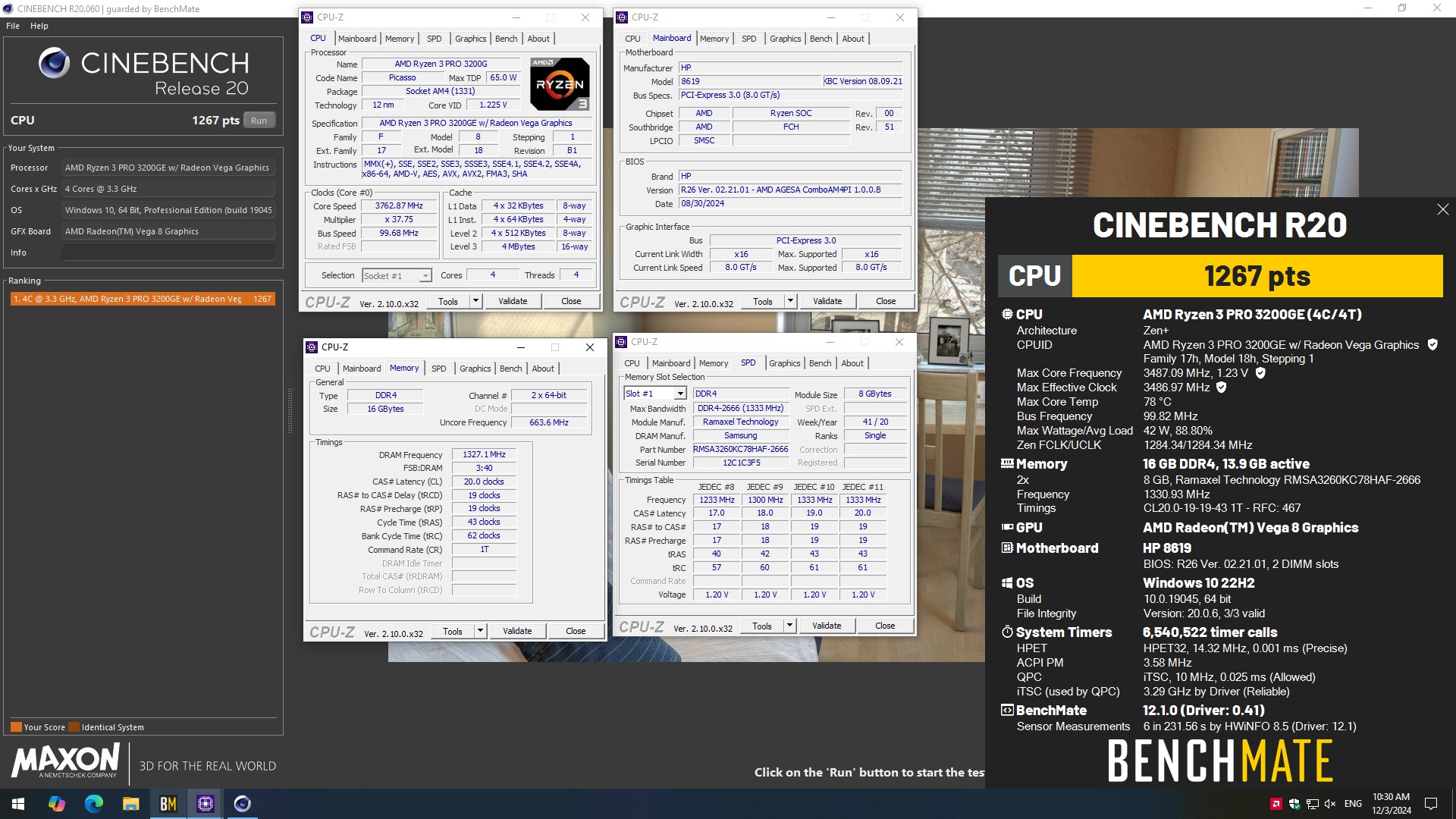This screenshot has width=1456, height=819.
Task: Click the Tools button in the CPU-Z Memory window
Action: [453, 631]
